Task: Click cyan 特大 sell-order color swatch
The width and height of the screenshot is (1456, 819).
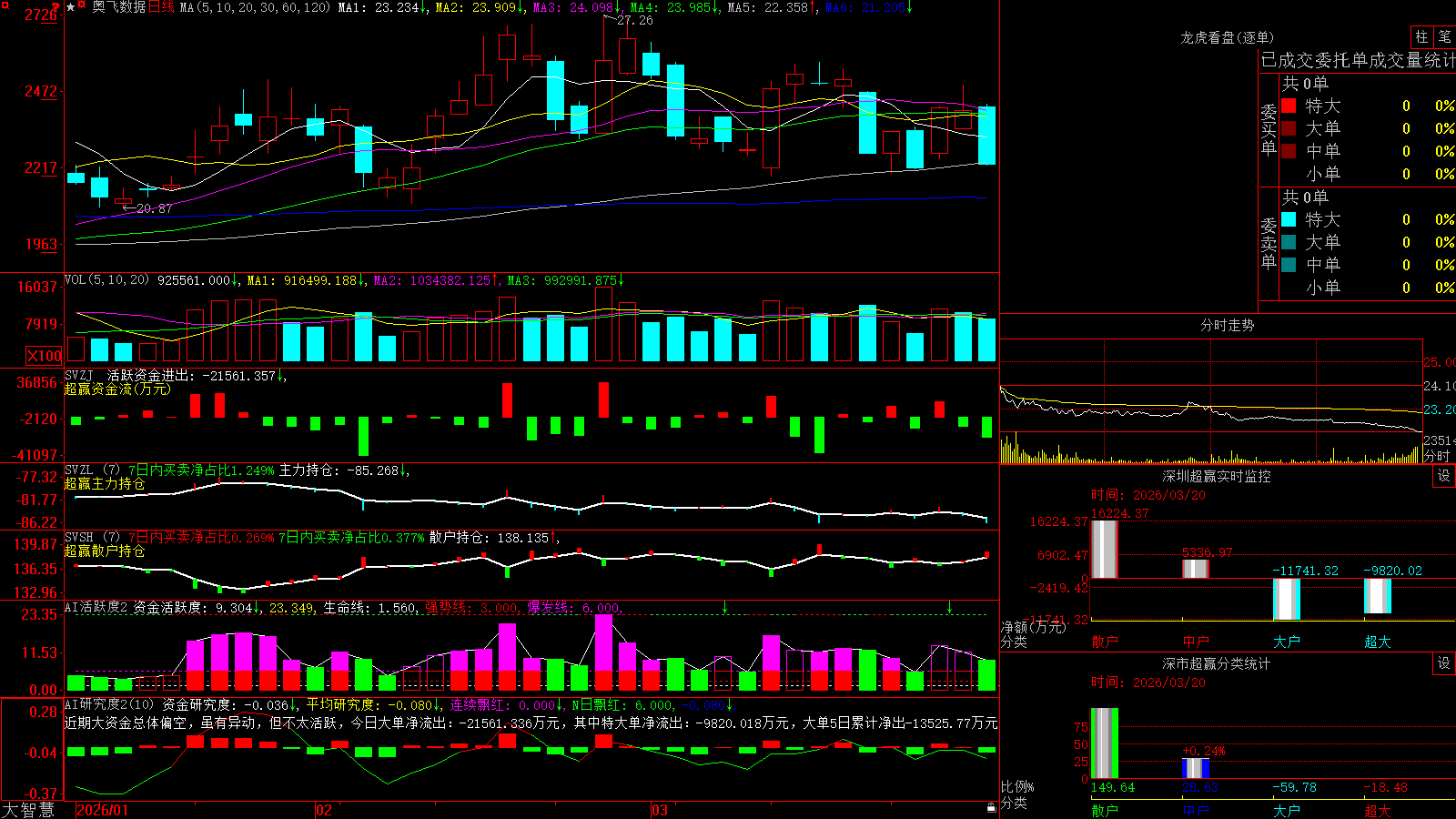Action: (1289, 219)
